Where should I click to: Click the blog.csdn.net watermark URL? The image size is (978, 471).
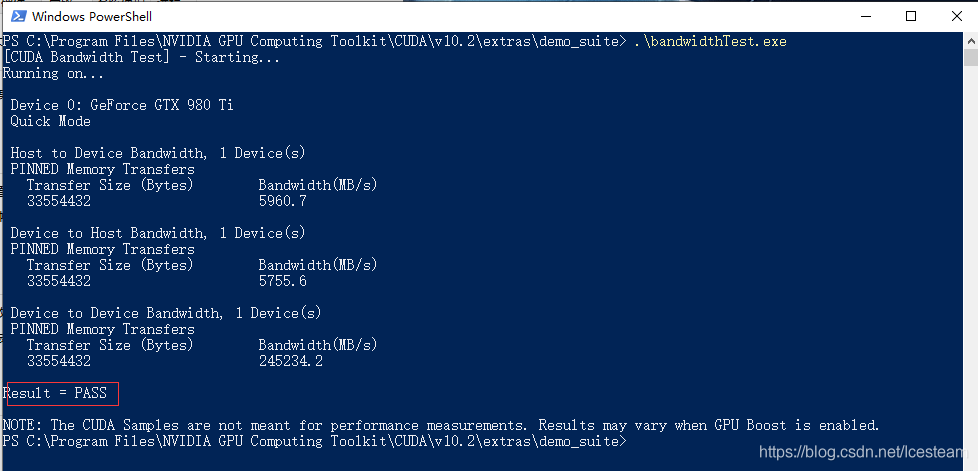tap(863, 453)
